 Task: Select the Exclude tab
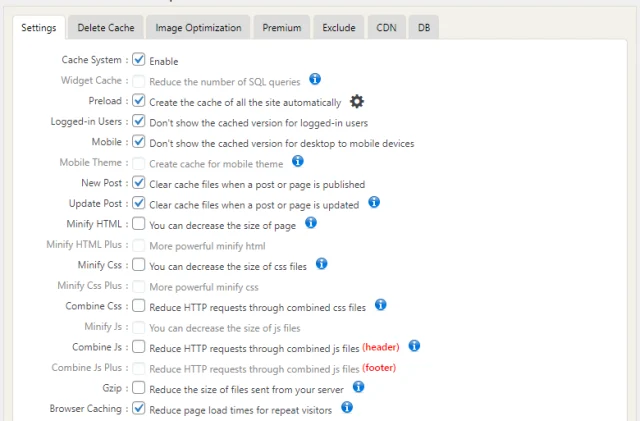pyautogui.click(x=339, y=28)
